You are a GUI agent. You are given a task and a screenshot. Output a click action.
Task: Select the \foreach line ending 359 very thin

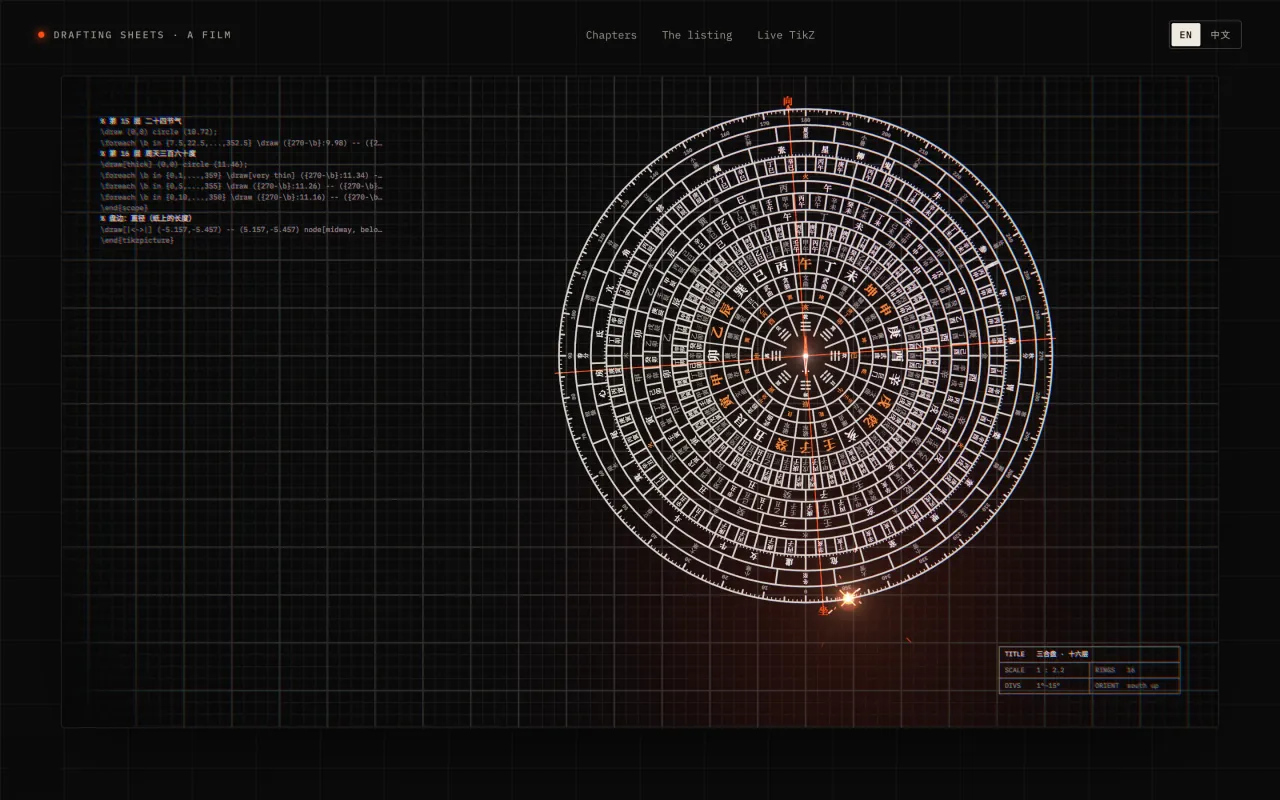241,175
